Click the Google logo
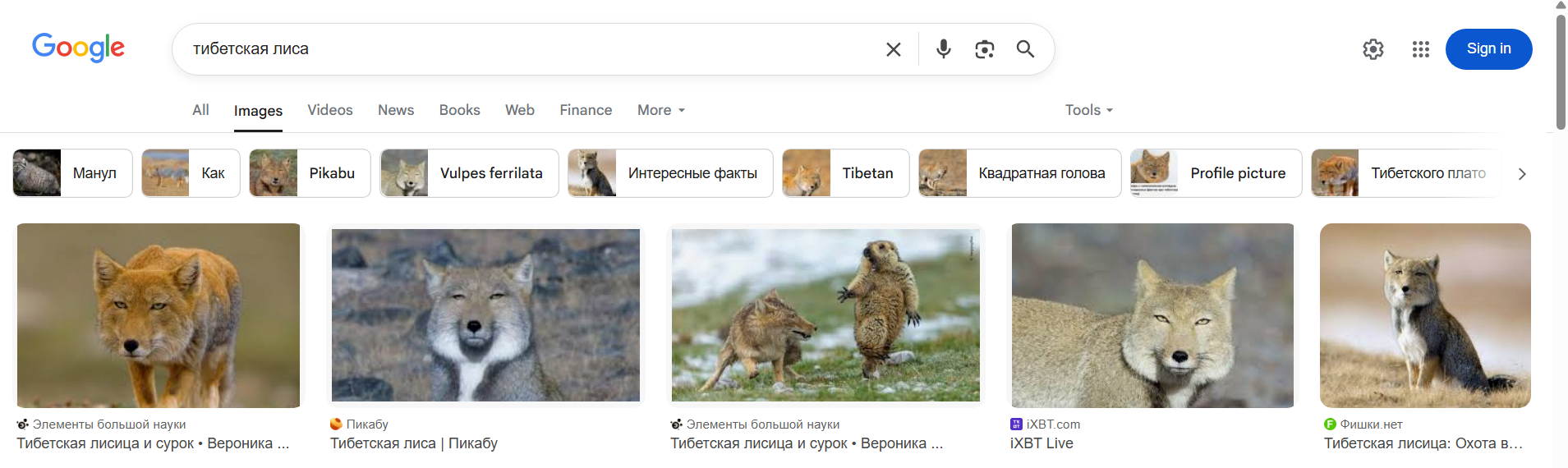 [78, 48]
